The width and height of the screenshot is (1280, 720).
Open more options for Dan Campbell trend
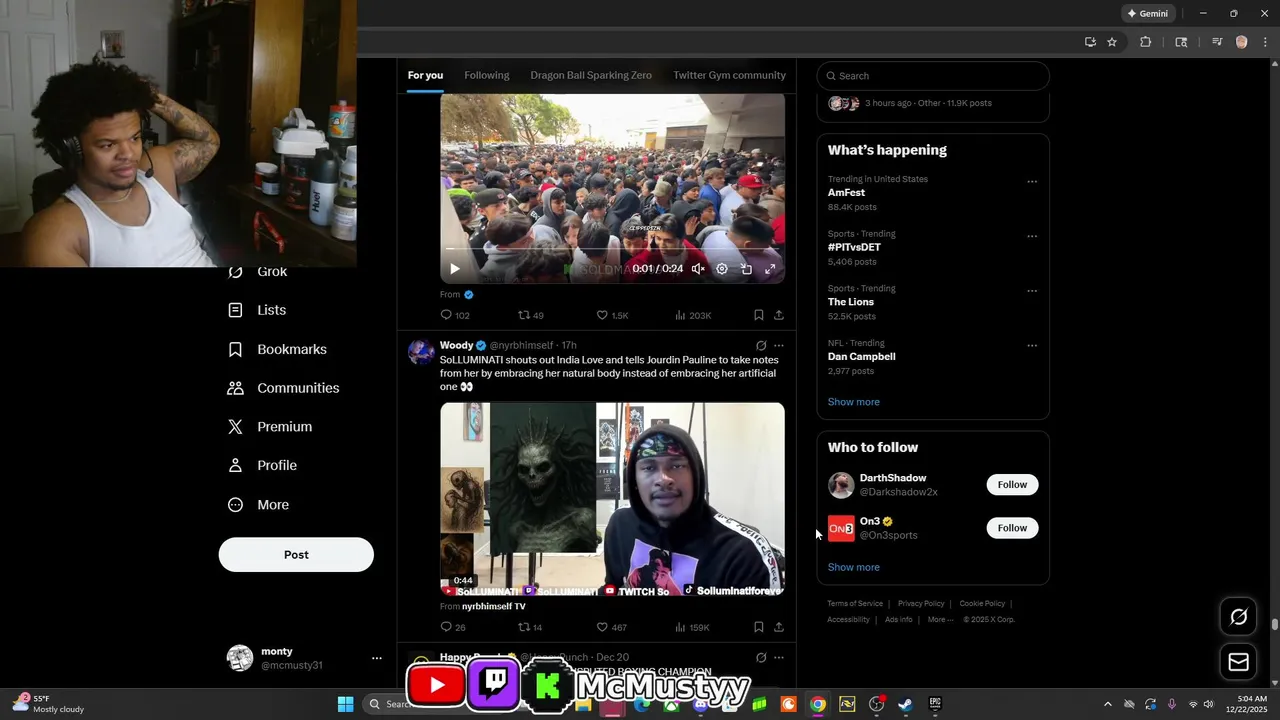1032,346
